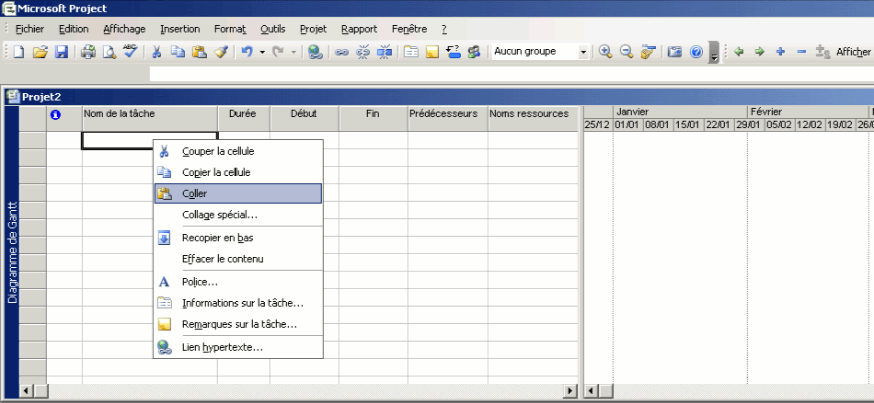Click the blue plus Show Subtasks icon
This screenshot has height=403, width=874.
[x=780, y=52]
